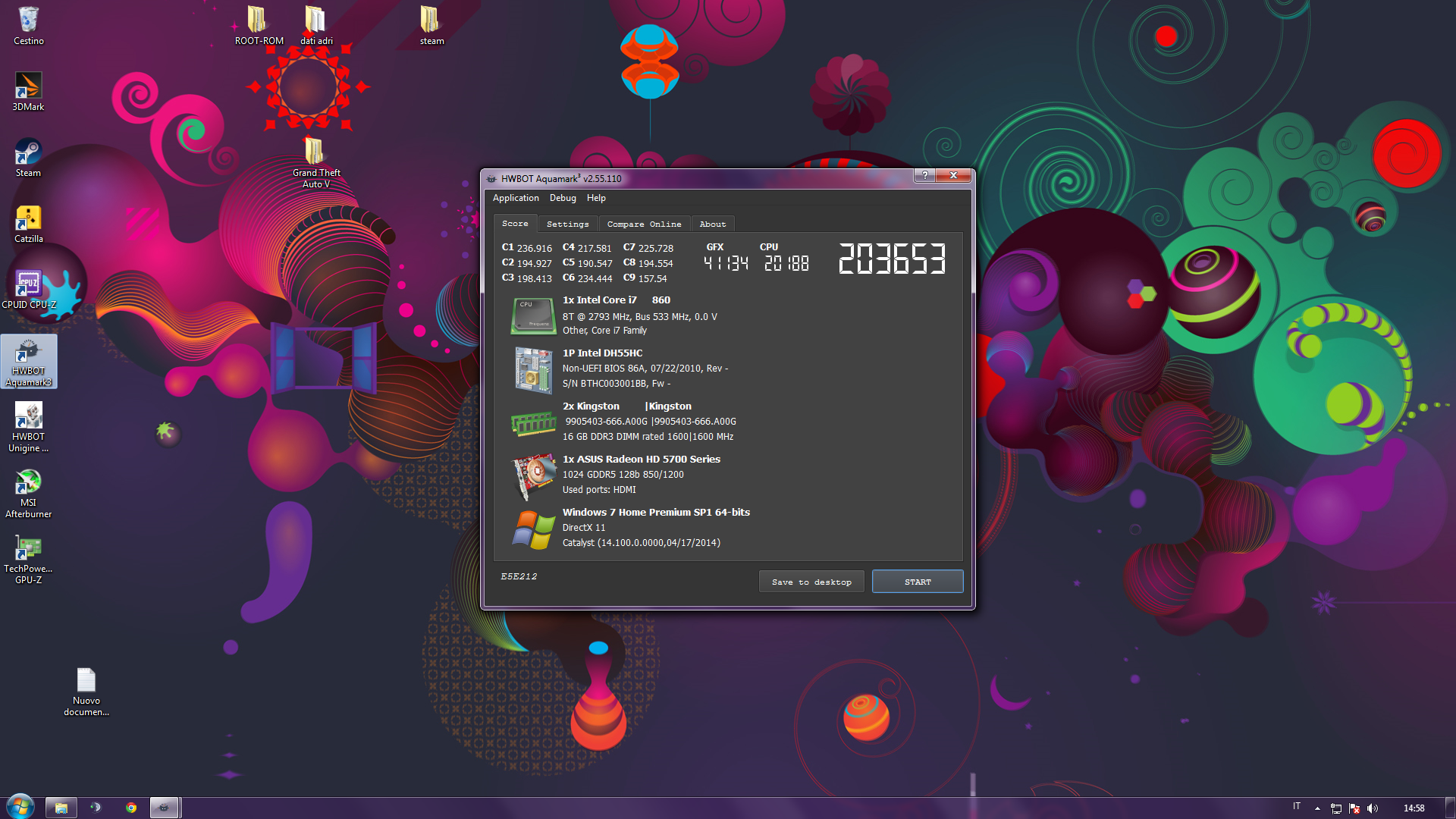Click the IT language indicator
Screen dimensions: 1456x819
click(x=1297, y=807)
